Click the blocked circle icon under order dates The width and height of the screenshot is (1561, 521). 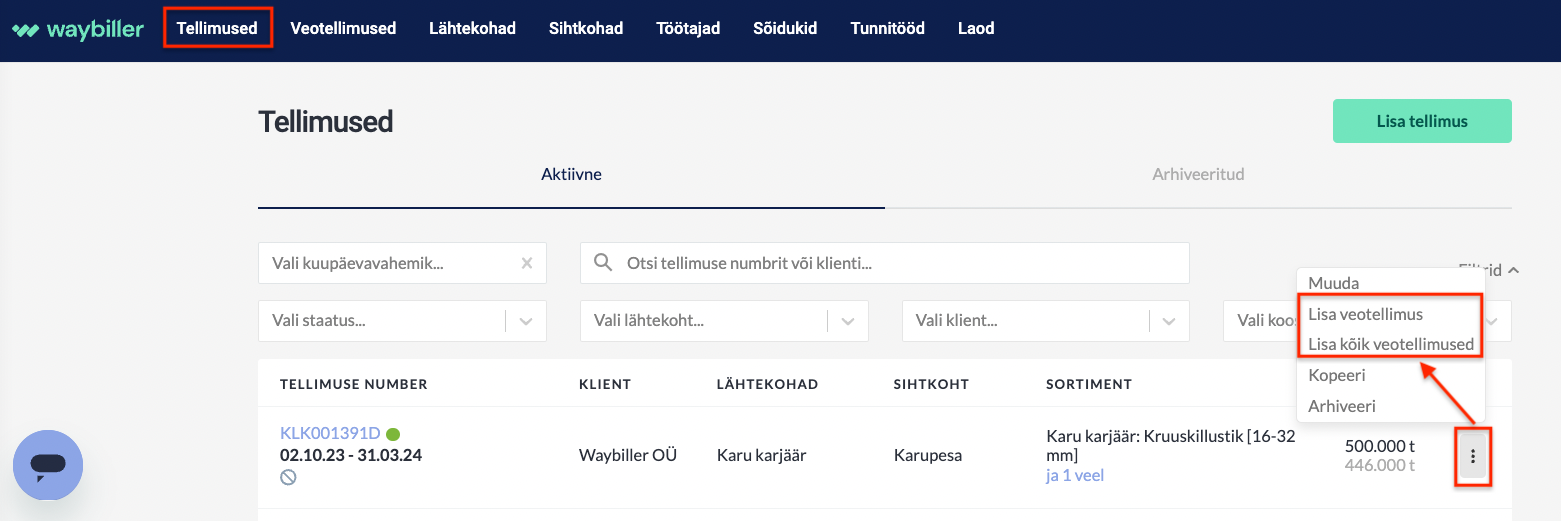pyautogui.click(x=288, y=477)
